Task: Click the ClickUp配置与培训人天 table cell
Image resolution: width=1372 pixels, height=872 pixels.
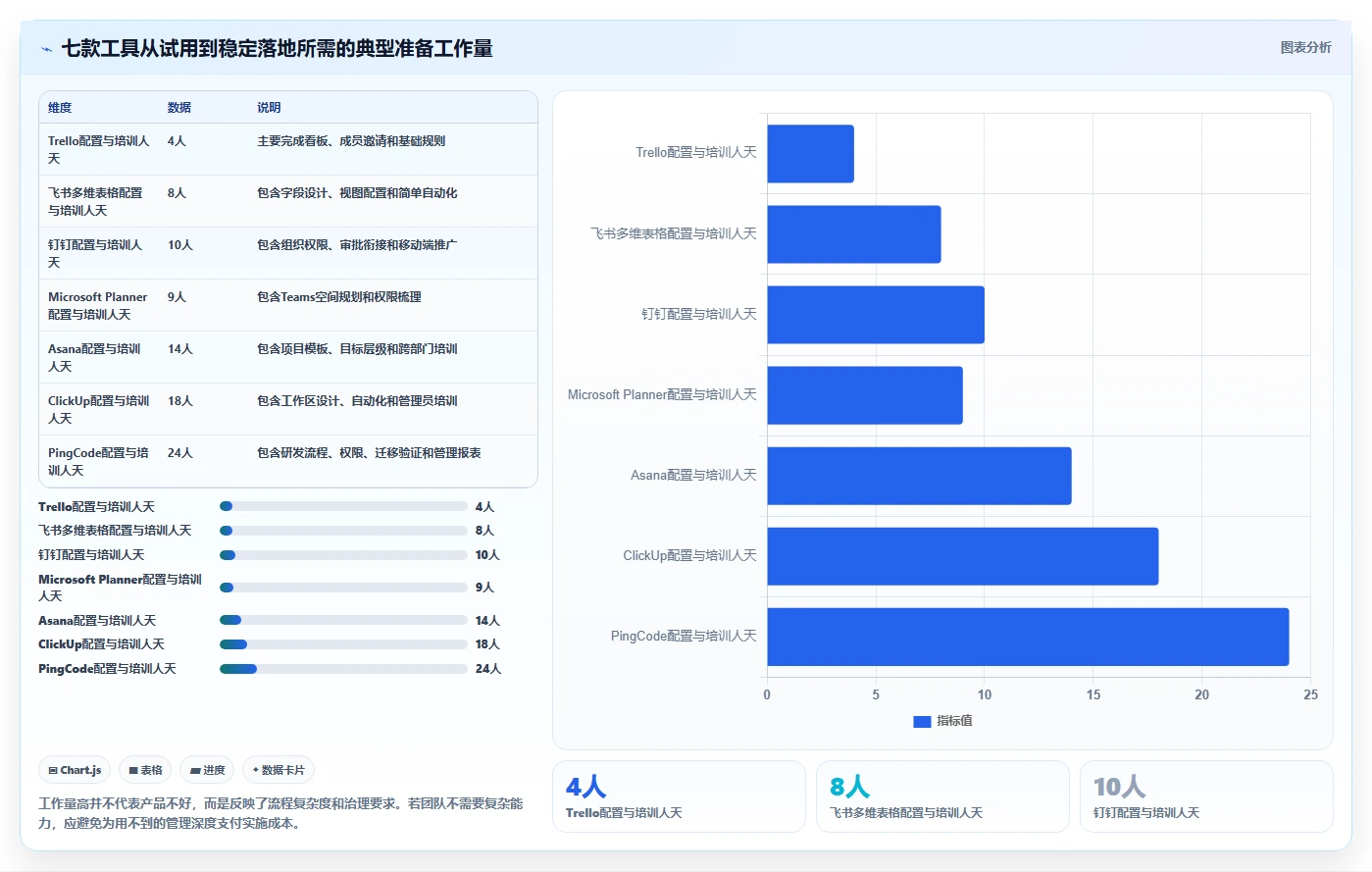Action: (x=99, y=409)
